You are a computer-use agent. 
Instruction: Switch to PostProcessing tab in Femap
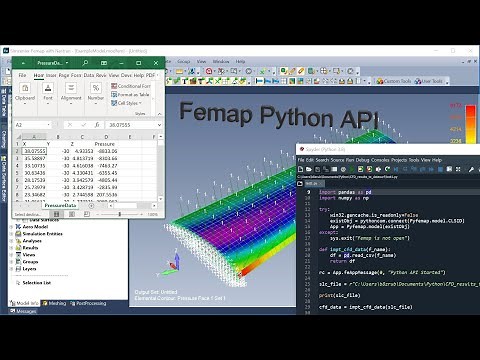coord(88,303)
